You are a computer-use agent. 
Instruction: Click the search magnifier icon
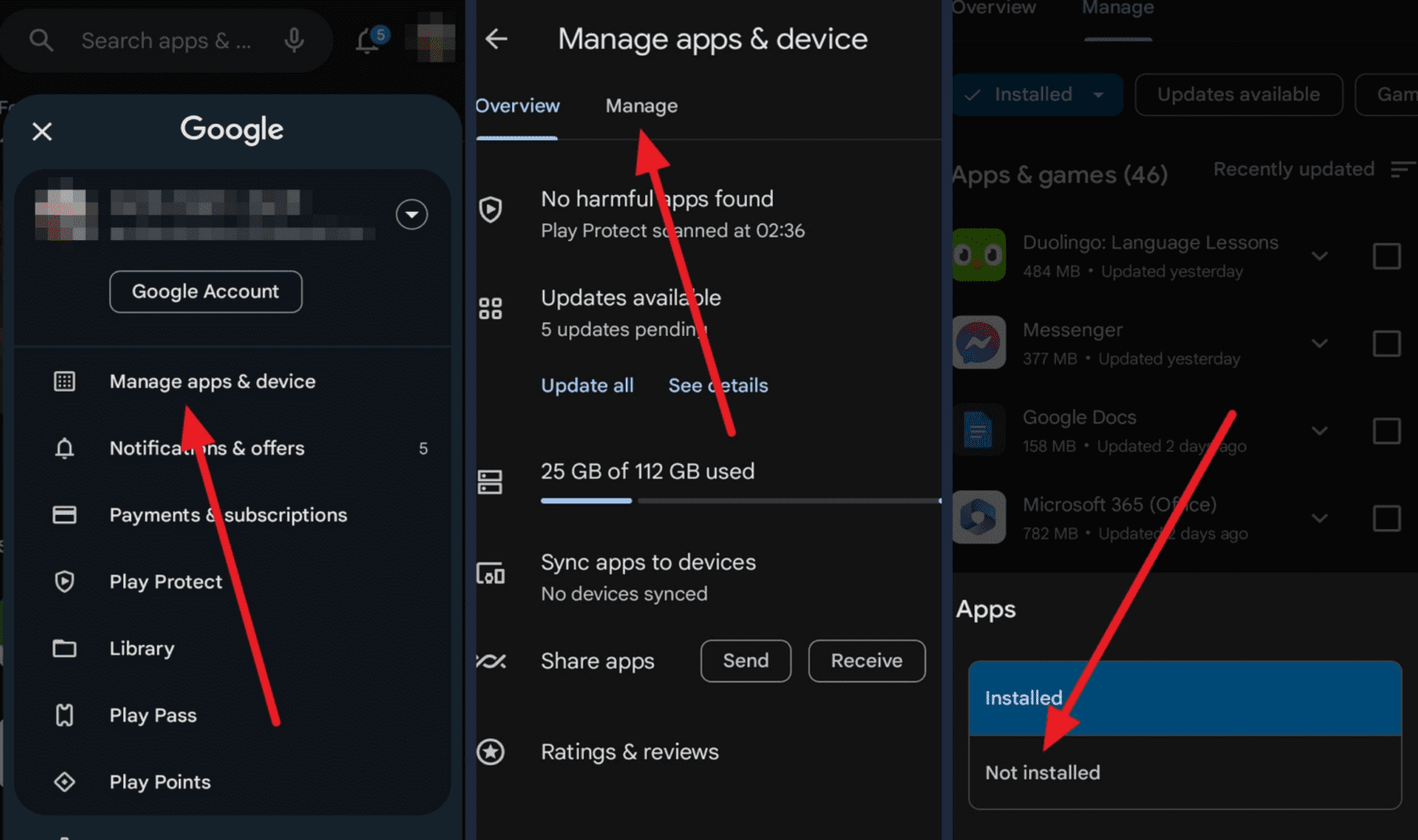click(41, 40)
